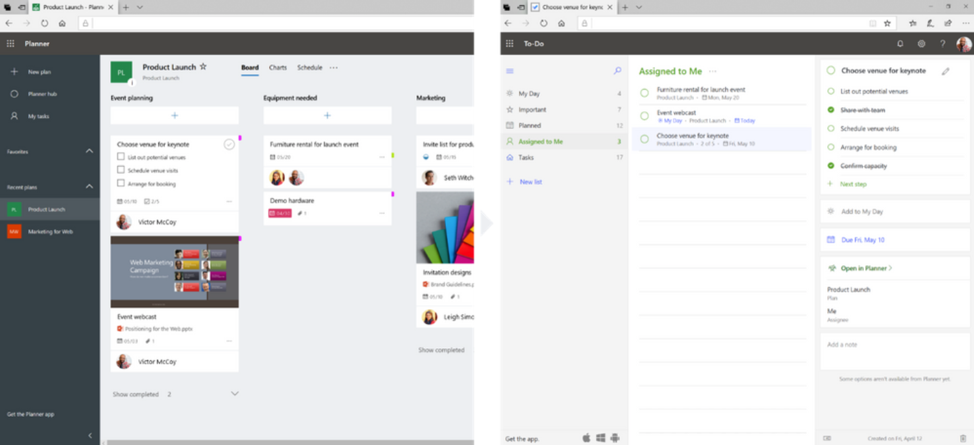
Task: Delete the task using the trash icon
Action: click(x=963, y=438)
